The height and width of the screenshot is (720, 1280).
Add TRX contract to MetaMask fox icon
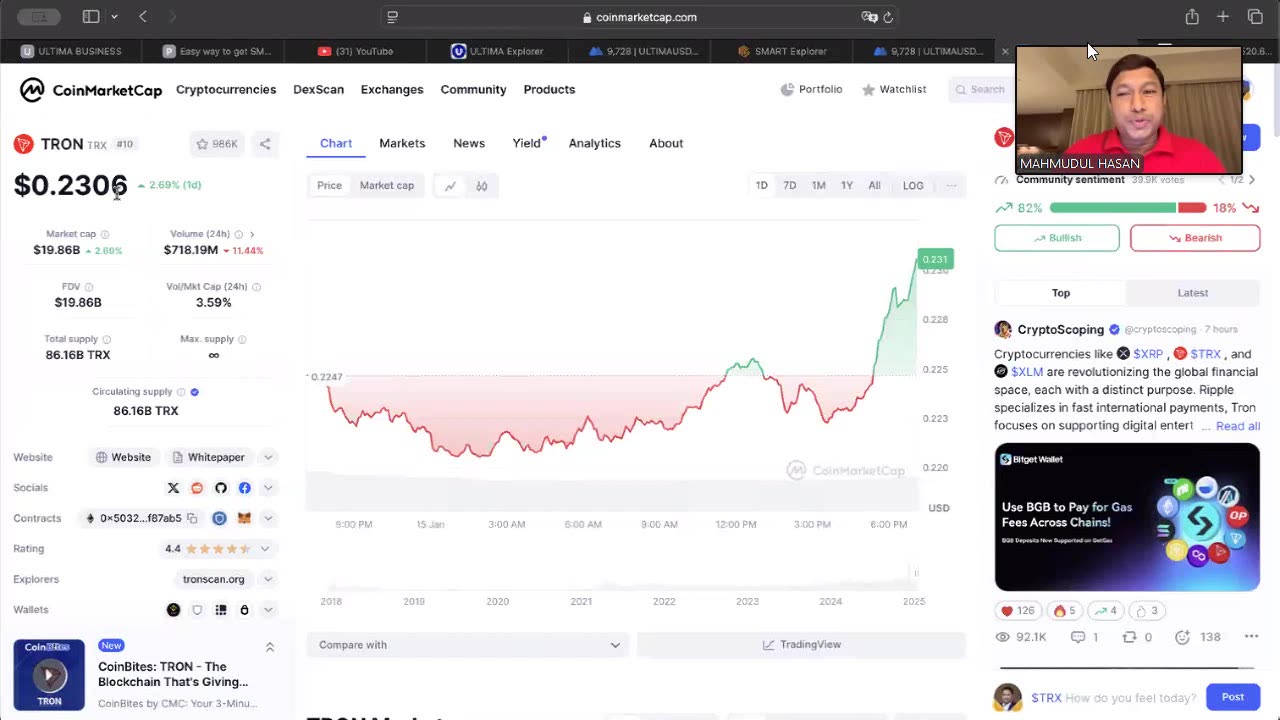coord(244,518)
